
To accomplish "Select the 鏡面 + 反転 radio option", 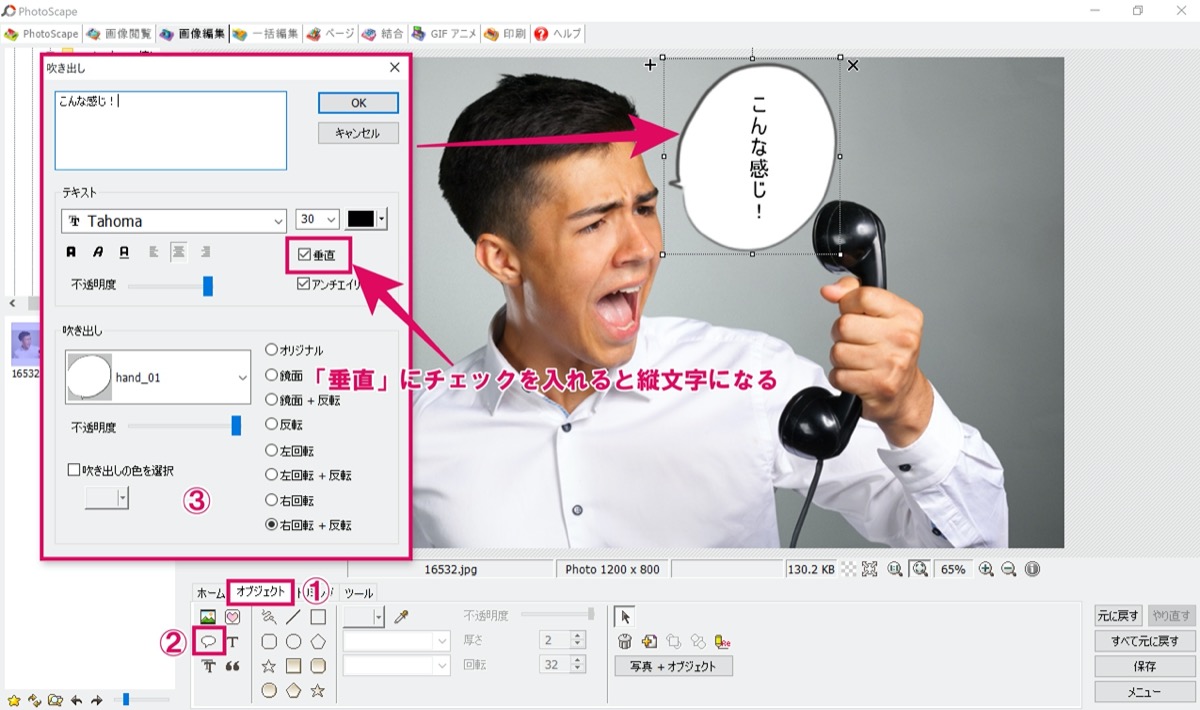I will (x=271, y=400).
